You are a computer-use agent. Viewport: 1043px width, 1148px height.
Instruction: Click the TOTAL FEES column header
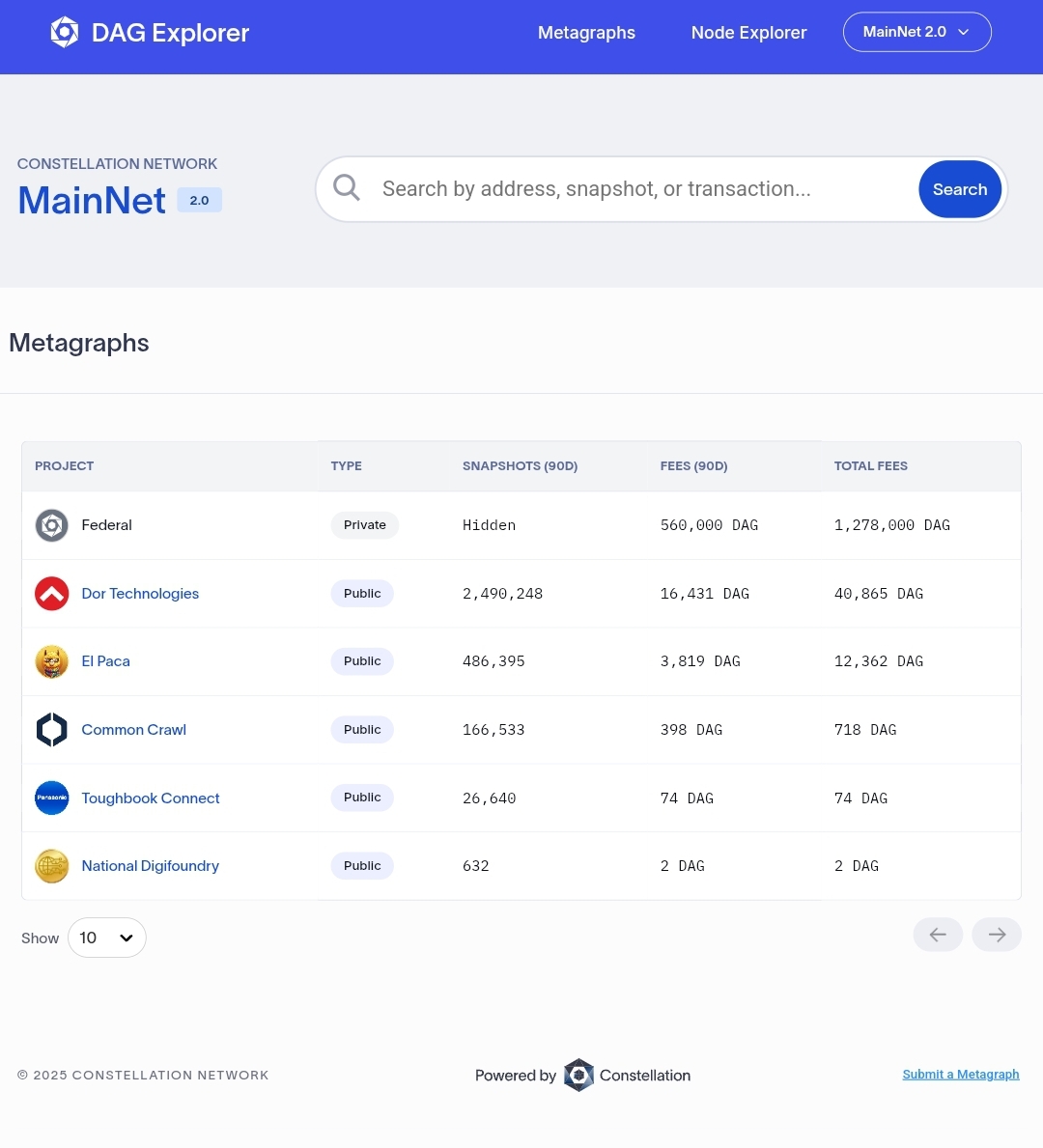click(871, 465)
